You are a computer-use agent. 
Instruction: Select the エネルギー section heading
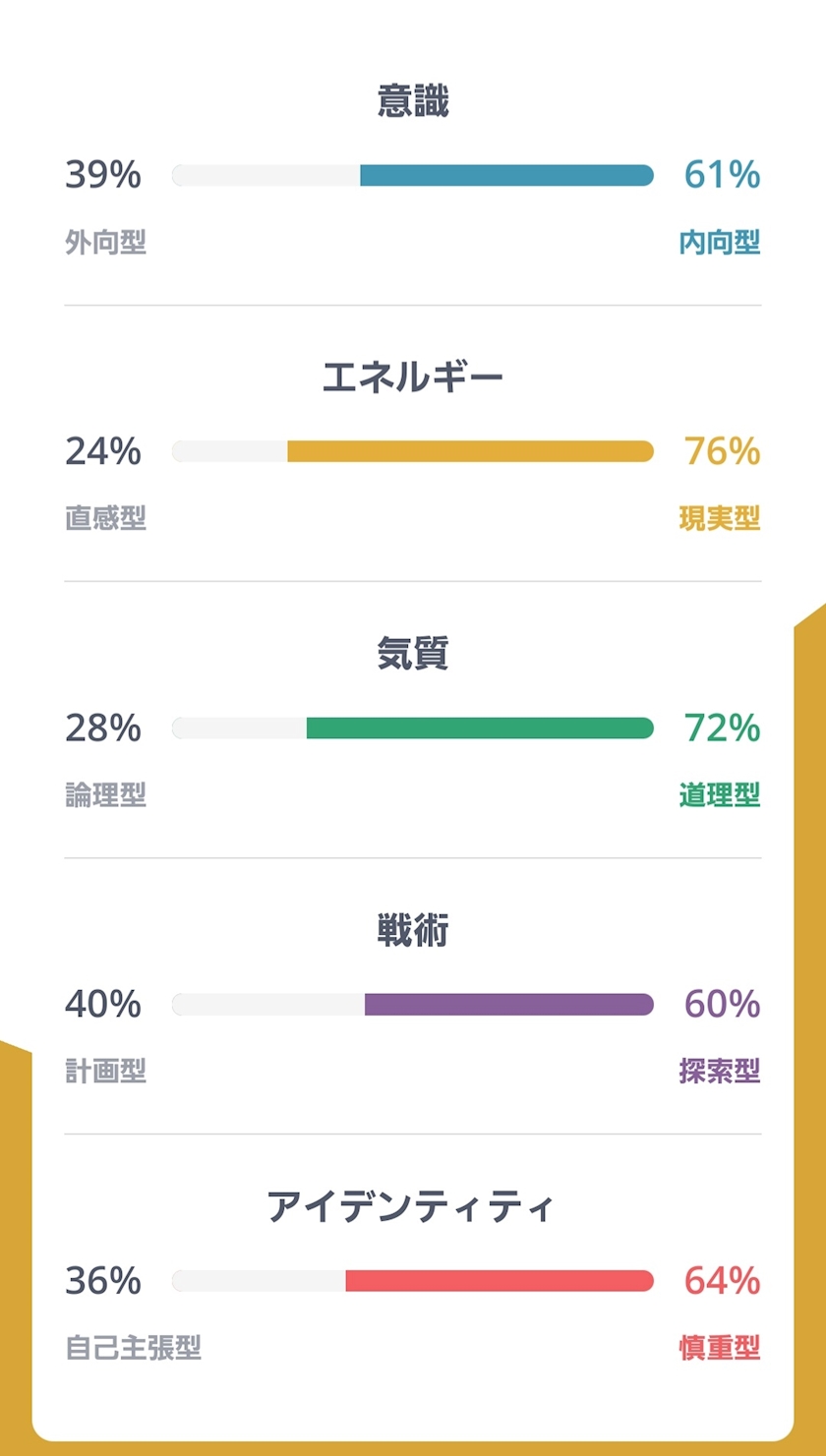click(413, 379)
